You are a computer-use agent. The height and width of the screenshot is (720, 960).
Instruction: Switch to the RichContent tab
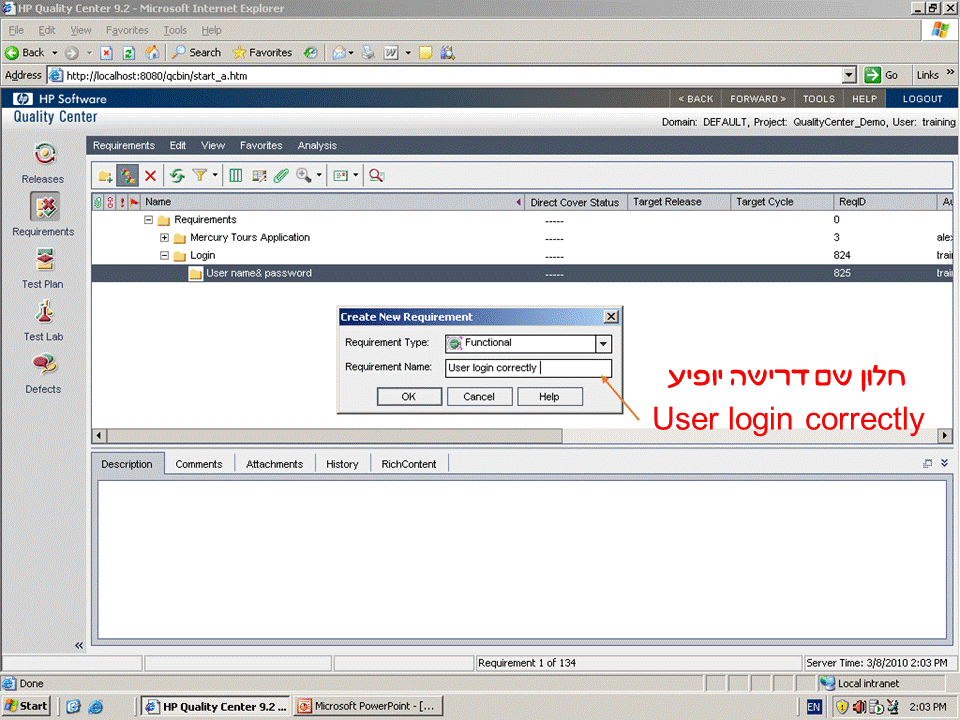click(409, 464)
